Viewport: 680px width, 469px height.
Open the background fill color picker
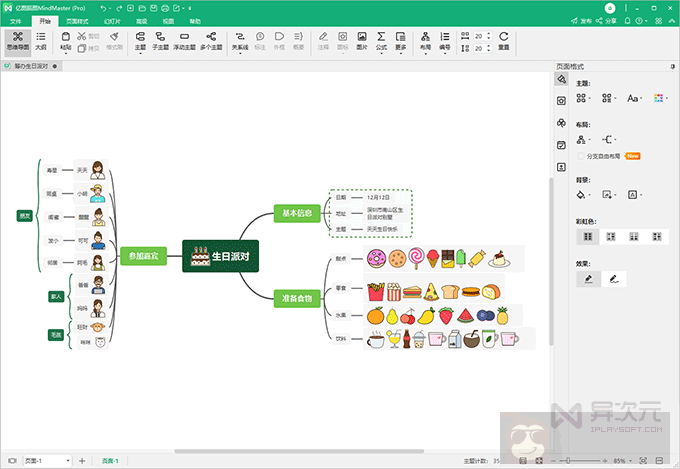(x=583, y=194)
